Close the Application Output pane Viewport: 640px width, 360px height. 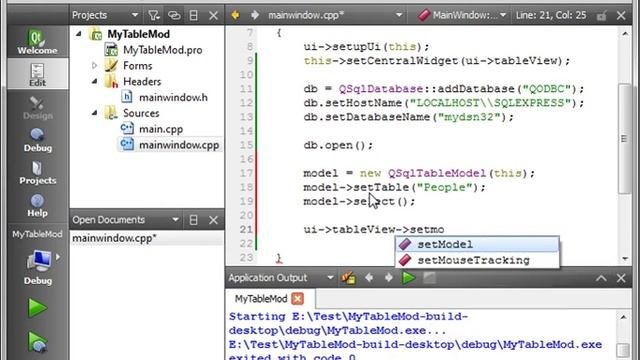click(621, 278)
